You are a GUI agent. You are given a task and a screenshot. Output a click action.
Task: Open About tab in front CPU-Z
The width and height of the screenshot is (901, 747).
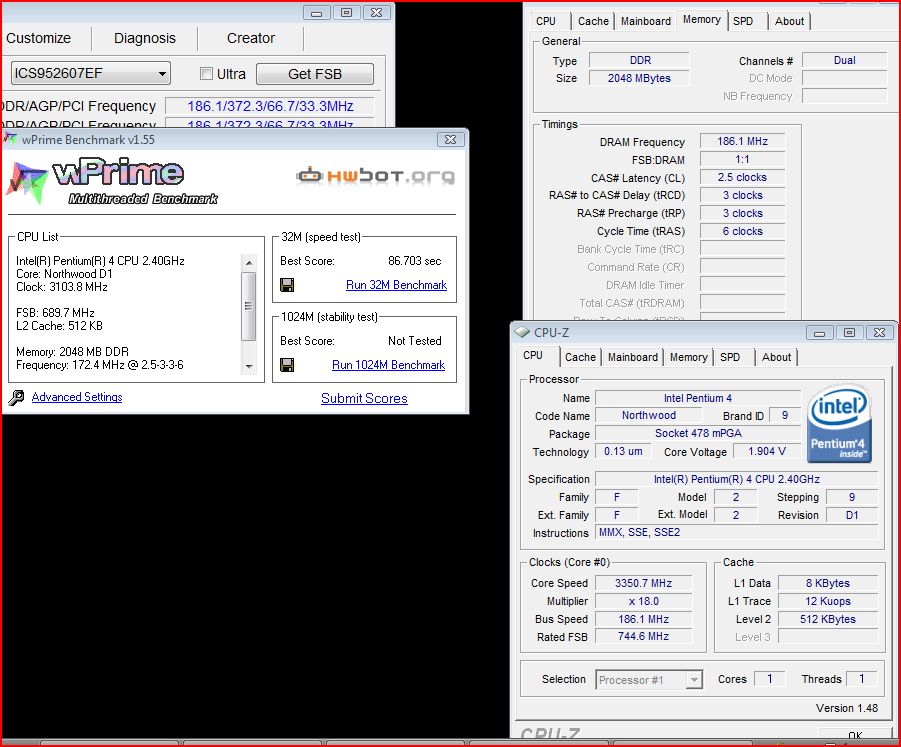coord(776,357)
